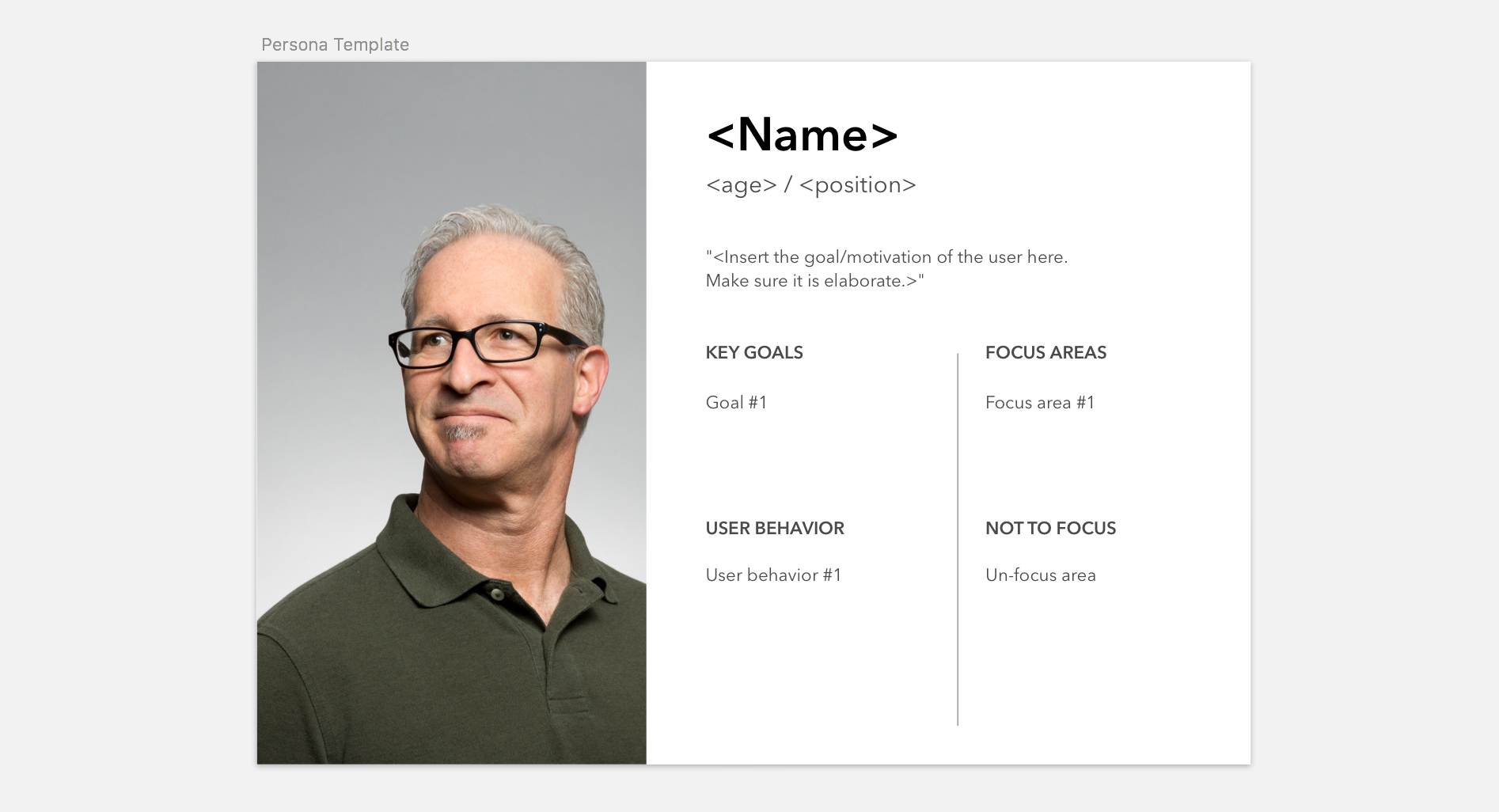Click the goal/motivation placeholder quote
This screenshot has width=1499, height=812.
tap(886, 268)
